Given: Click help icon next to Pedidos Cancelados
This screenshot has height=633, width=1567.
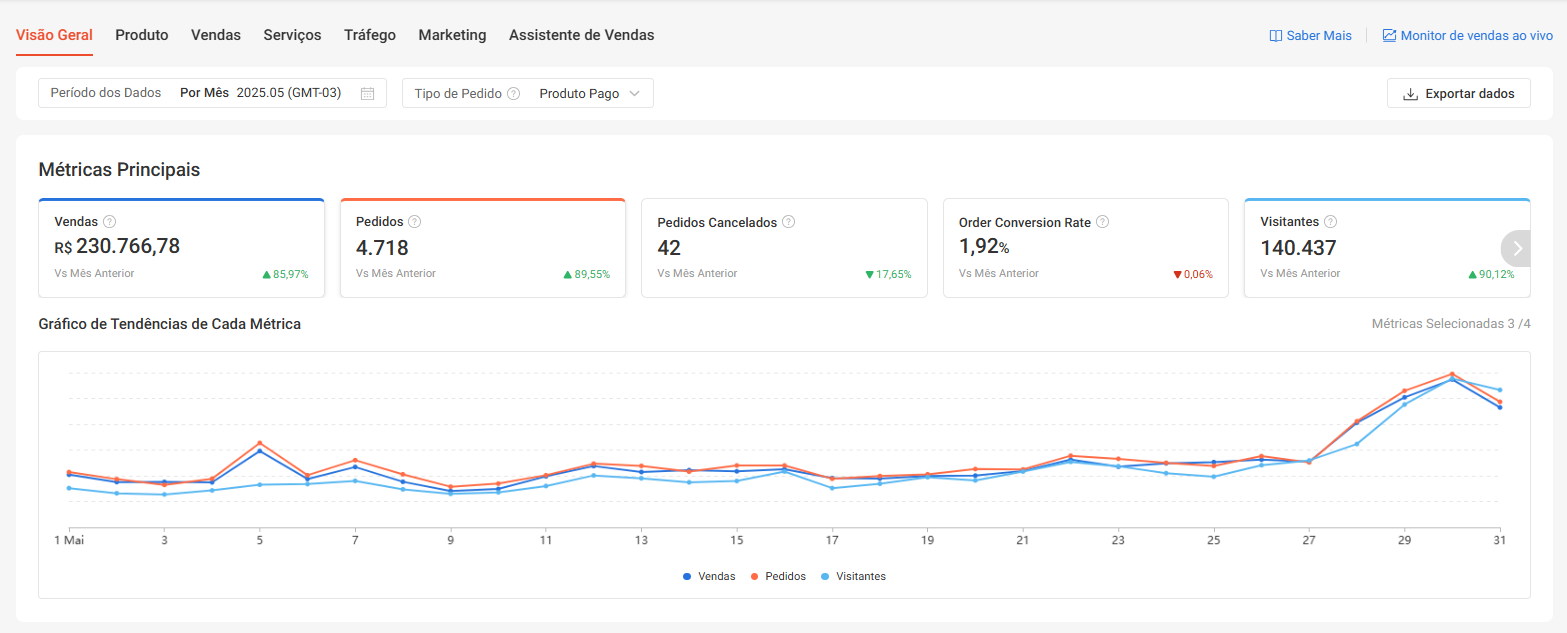Looking at the screenshot, I should point(788,222).
